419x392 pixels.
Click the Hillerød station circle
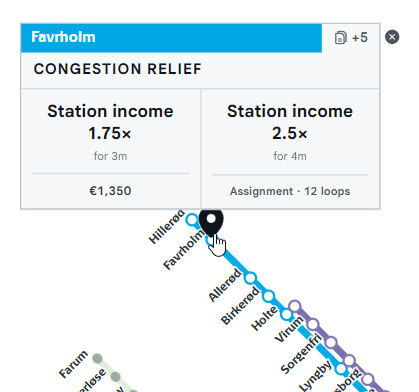[192, 220]
